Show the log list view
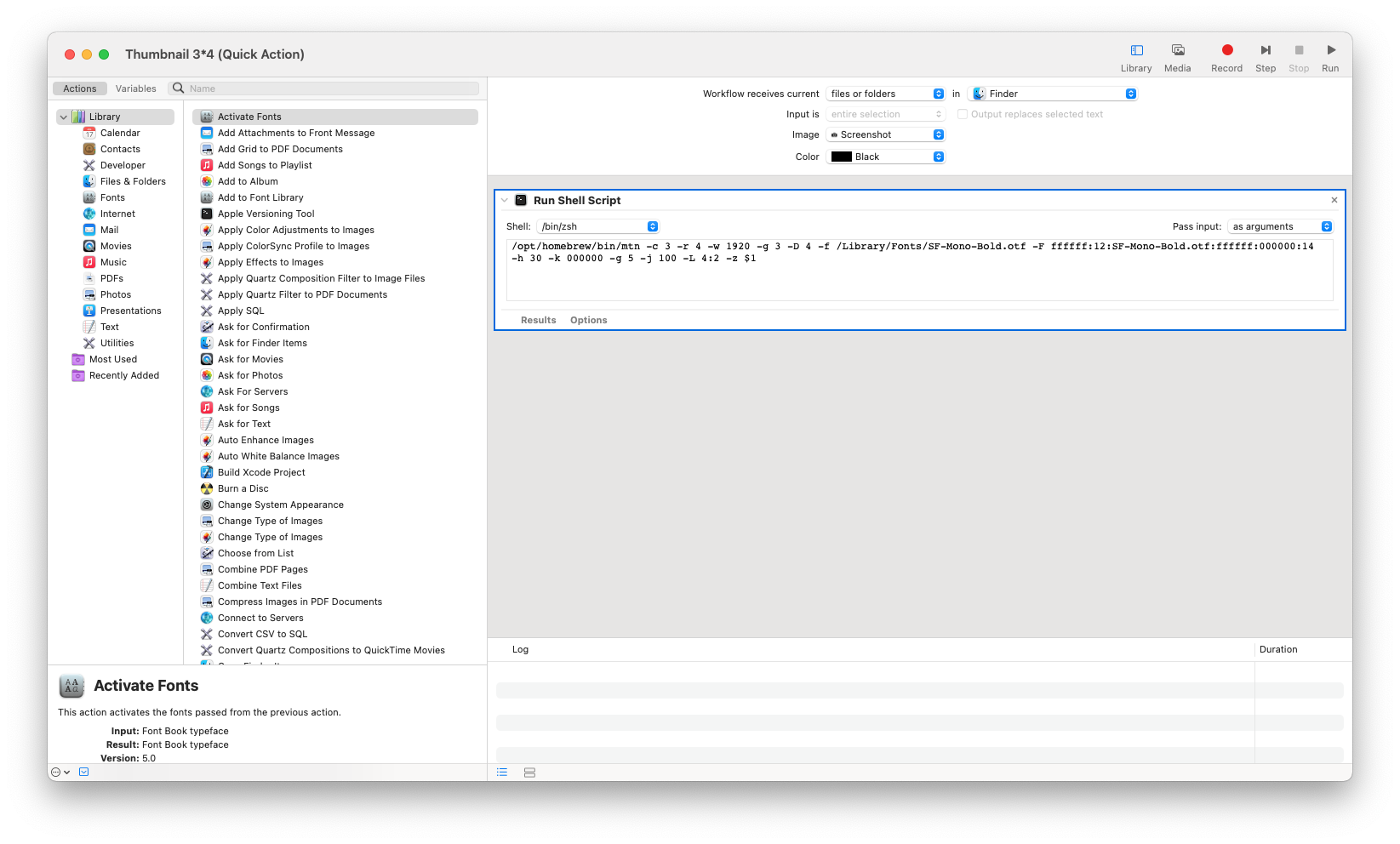Viewport: 1400px width, 844px height. [502, 773]
